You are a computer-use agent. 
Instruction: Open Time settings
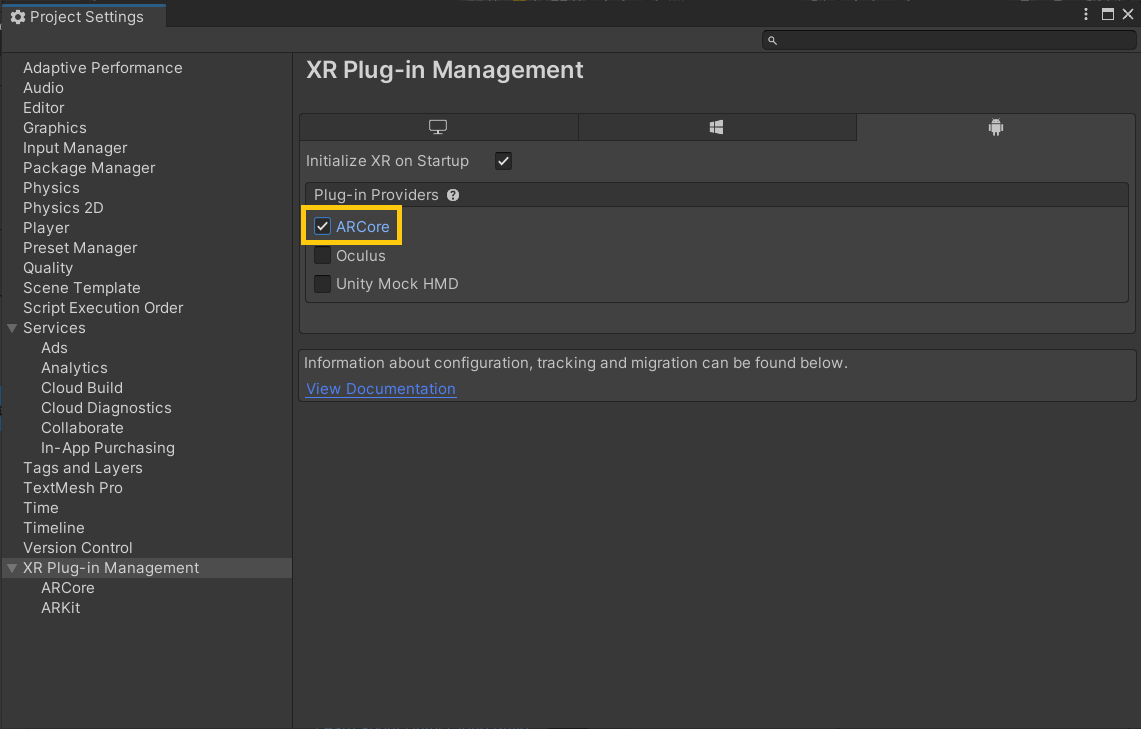coord(41,508)
